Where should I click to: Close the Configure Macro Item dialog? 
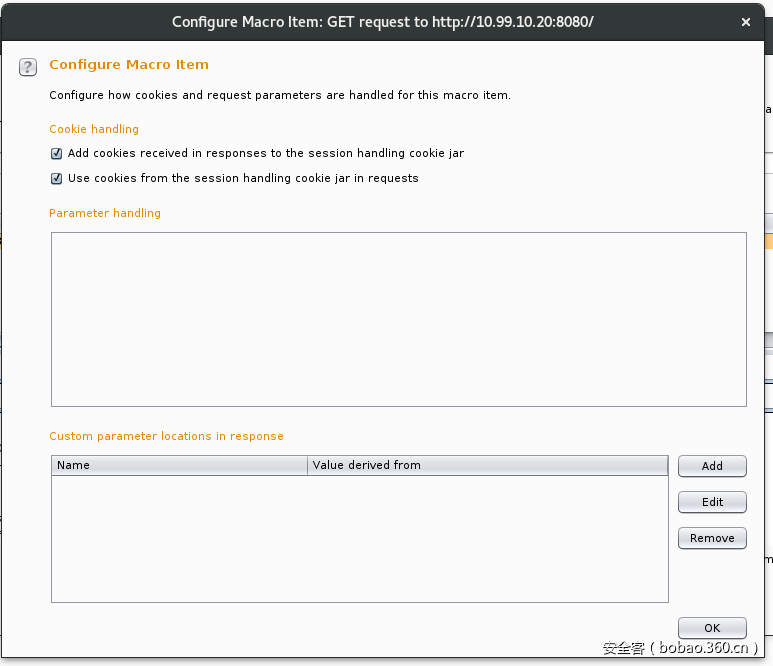(x=746, y=21)
